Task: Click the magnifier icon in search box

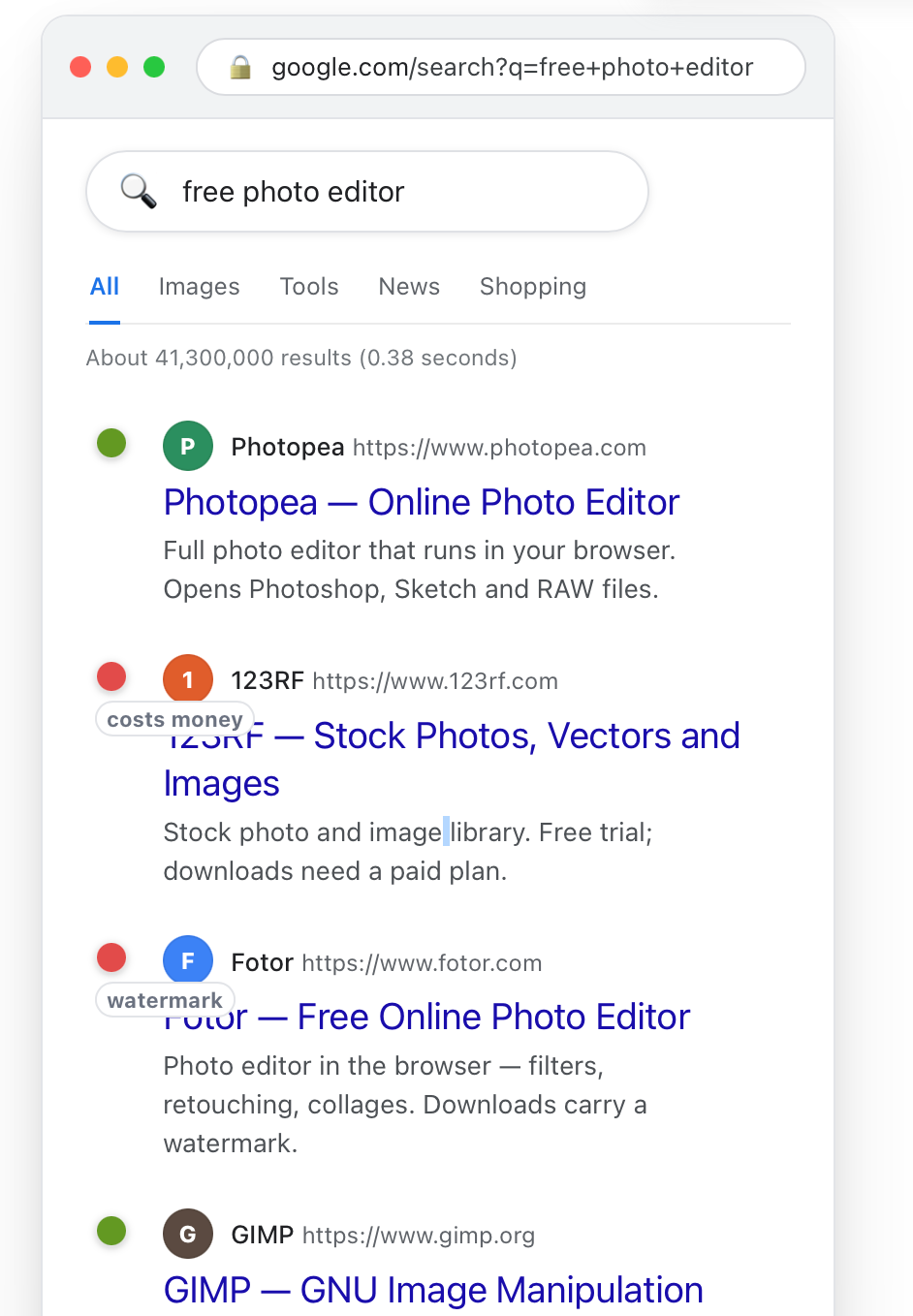Action: tap(139, 191)
